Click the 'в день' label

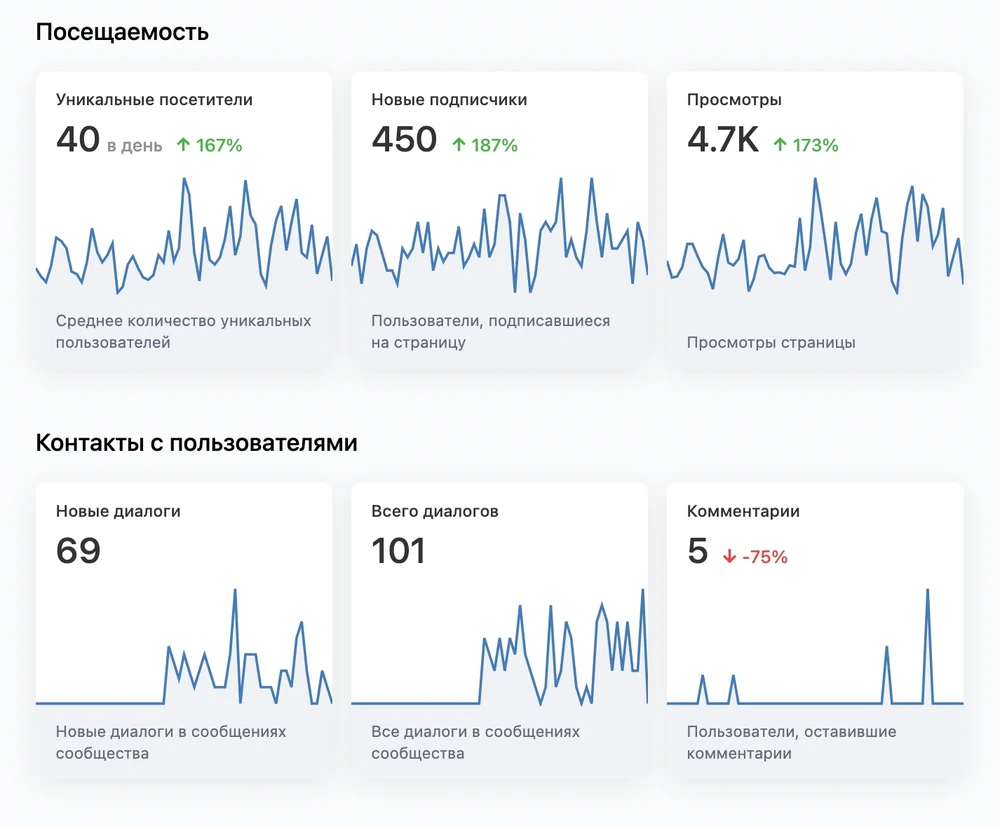(x=135, y=145)
